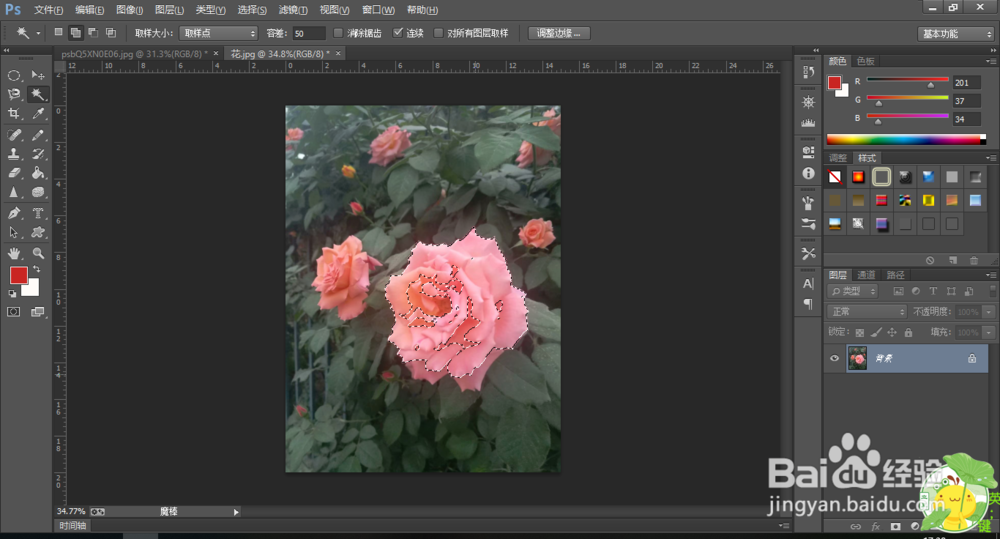
Task: Select the Pencil brush tool
Action: point(38,135)
